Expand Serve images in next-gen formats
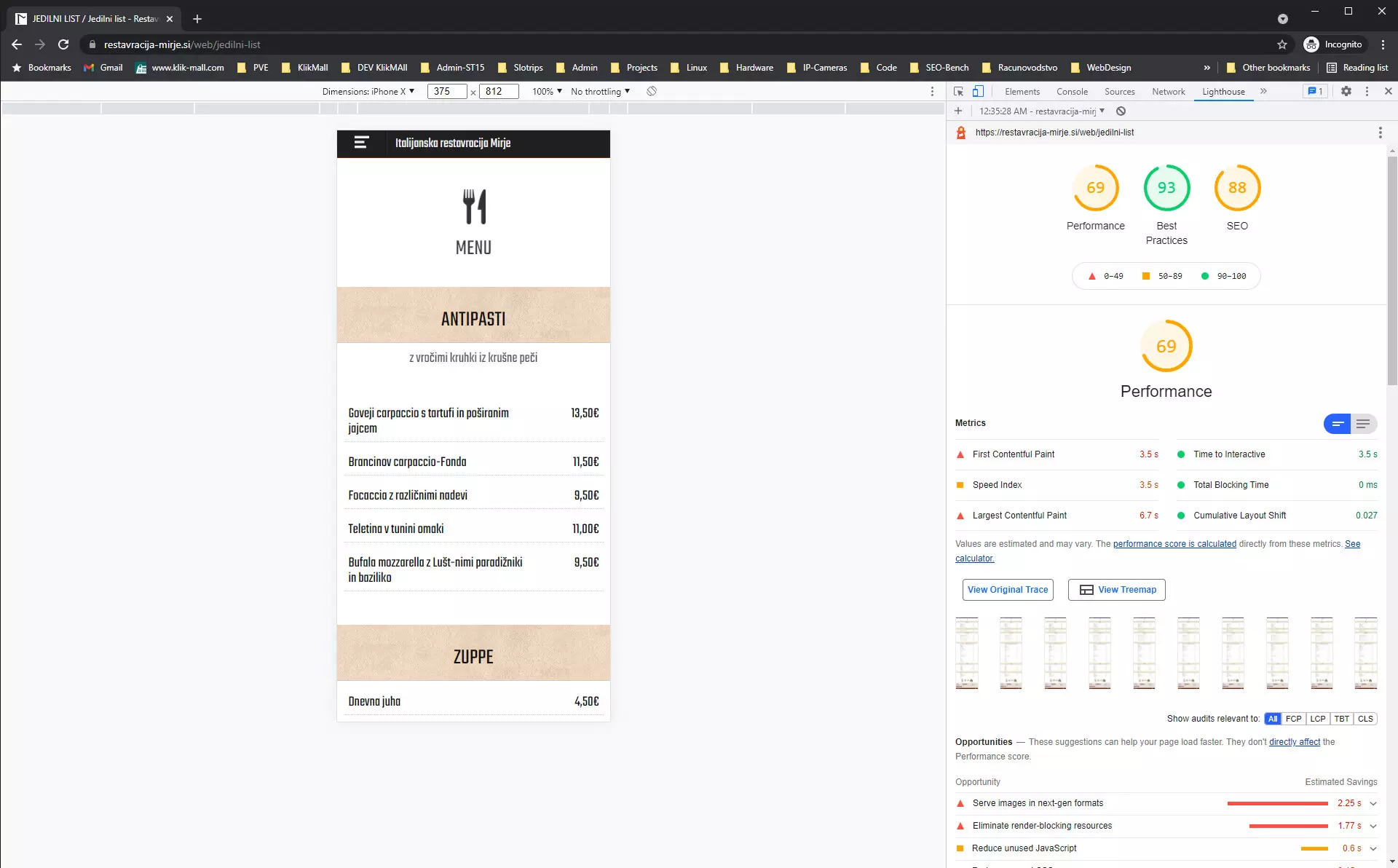Image resolution: width=1398 pixels, height=868 pixels. click(x=1373, y=804)
